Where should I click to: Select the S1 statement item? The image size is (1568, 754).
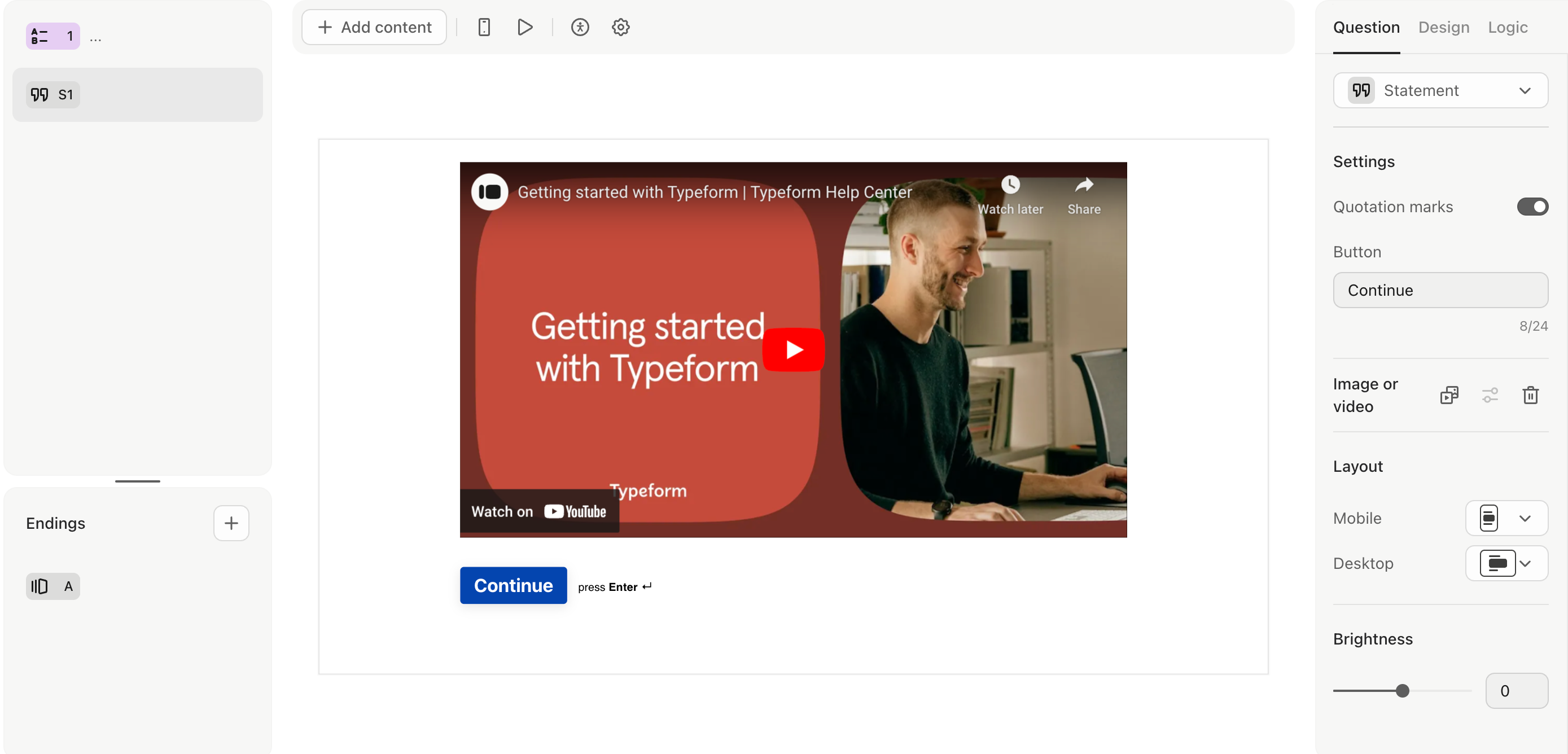(138, 94)
